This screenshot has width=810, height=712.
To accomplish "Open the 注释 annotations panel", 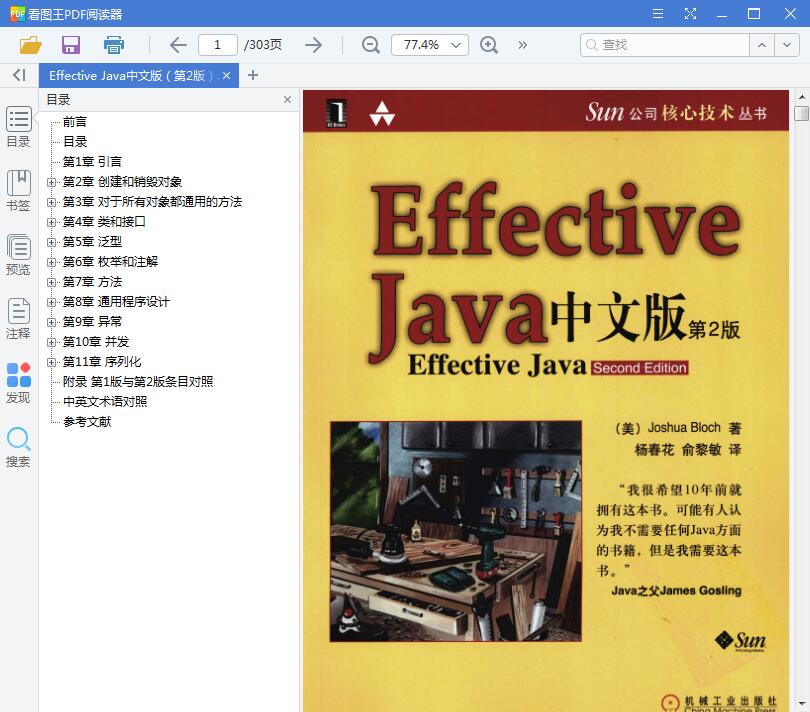I will pos(19,319).
